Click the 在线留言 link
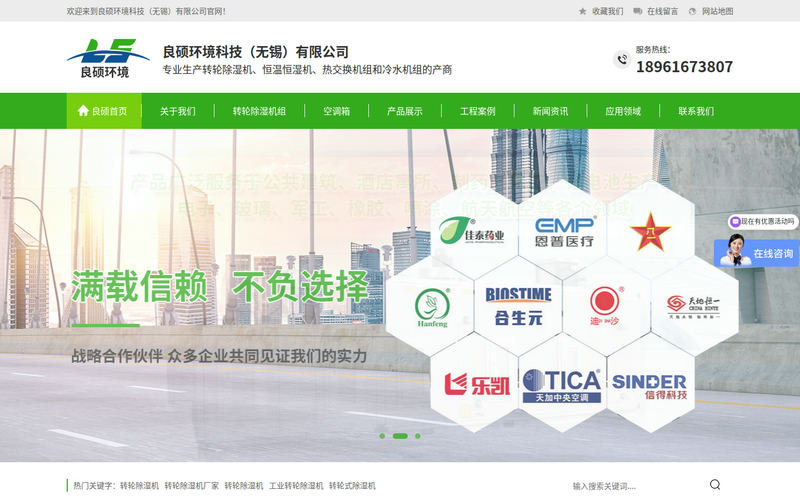 tap(662, 11)
